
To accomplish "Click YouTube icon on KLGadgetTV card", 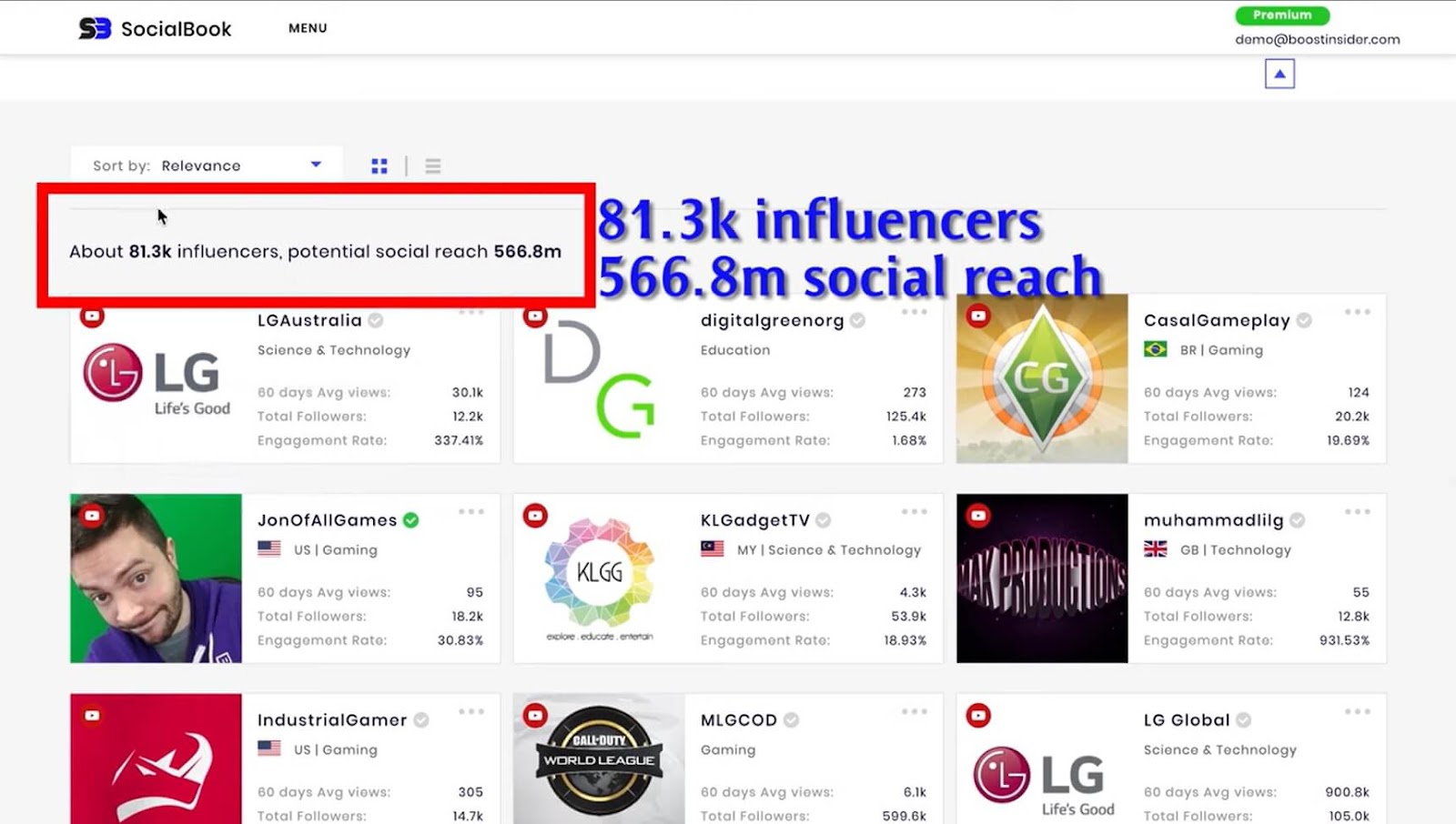I will [535, 517].
